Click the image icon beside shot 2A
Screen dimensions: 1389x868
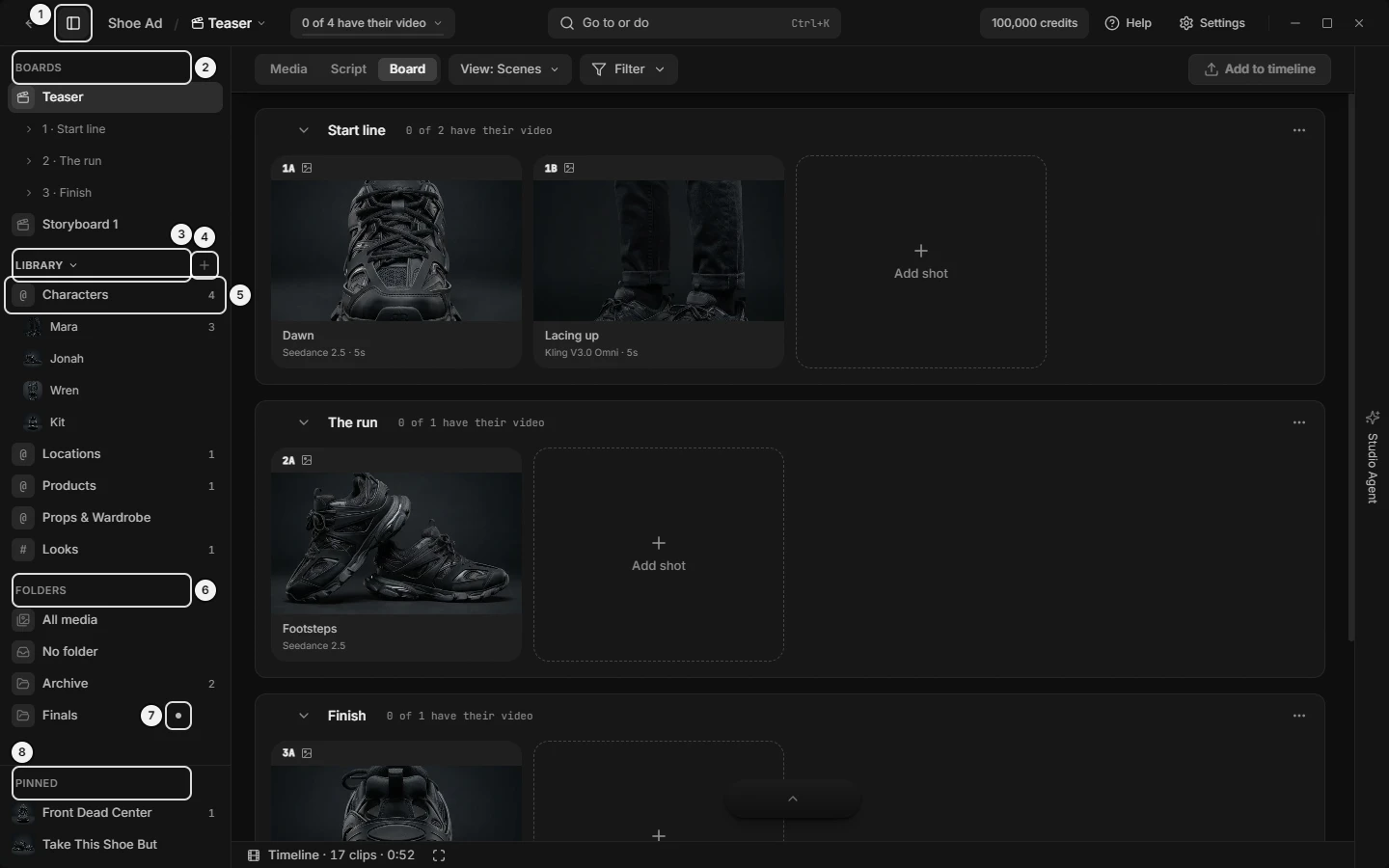pos(307,460)
